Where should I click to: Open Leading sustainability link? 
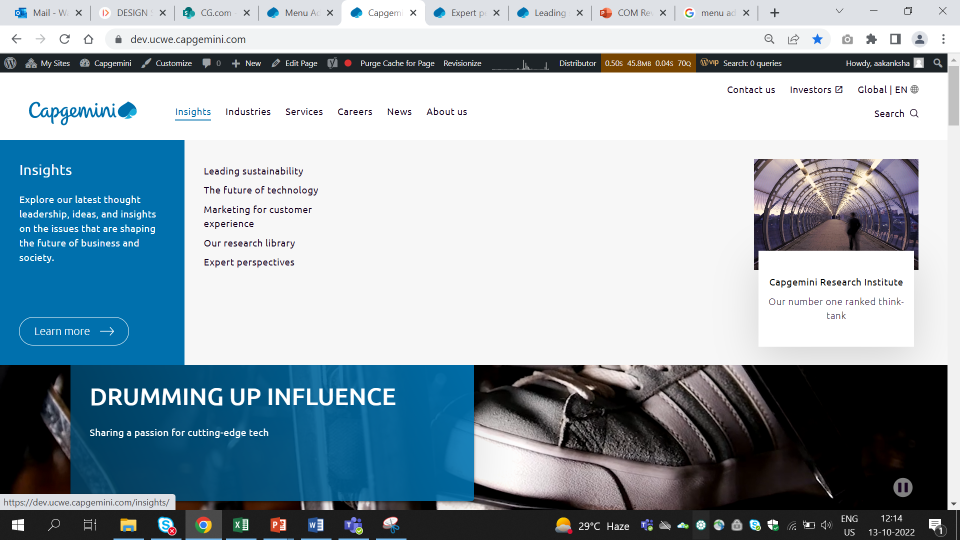tap(253, 171)
